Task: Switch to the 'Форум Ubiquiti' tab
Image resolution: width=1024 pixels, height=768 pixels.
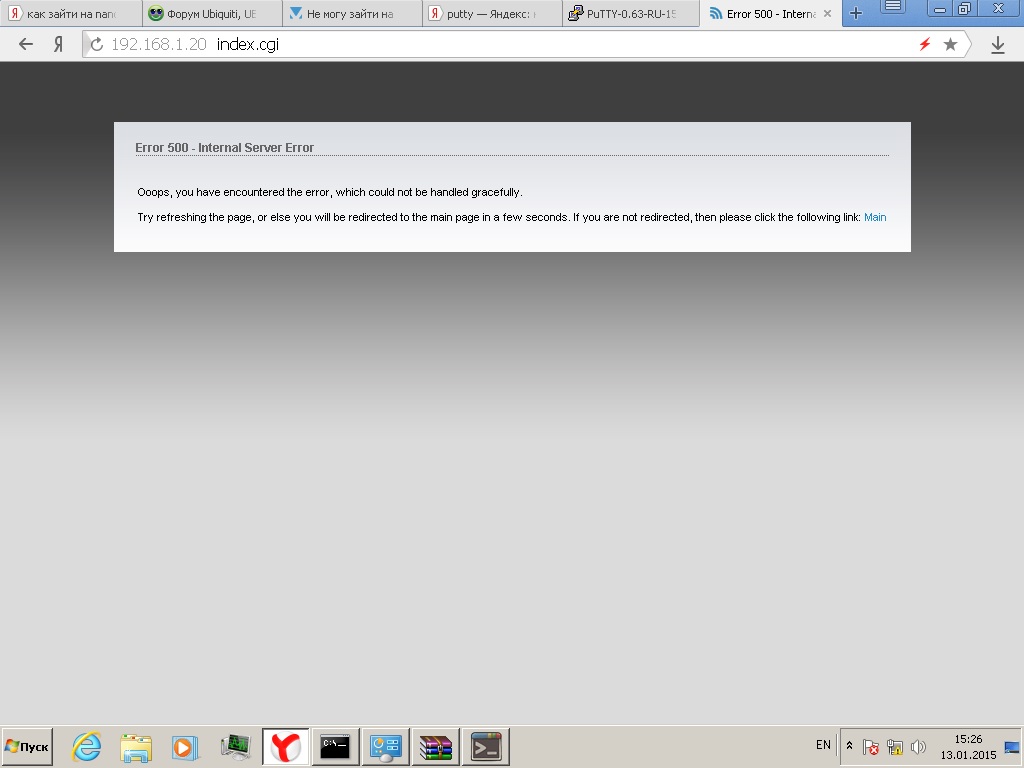Action: (212, 14)
